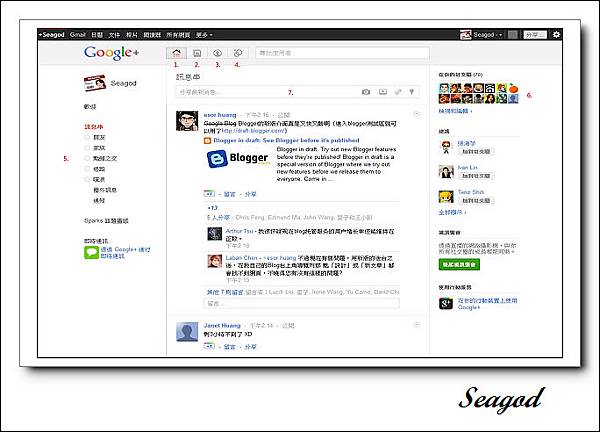Open 日曆 (Calendar) in the top bar
This screenshot has height=432, width=600.
(x=97, y=35)
